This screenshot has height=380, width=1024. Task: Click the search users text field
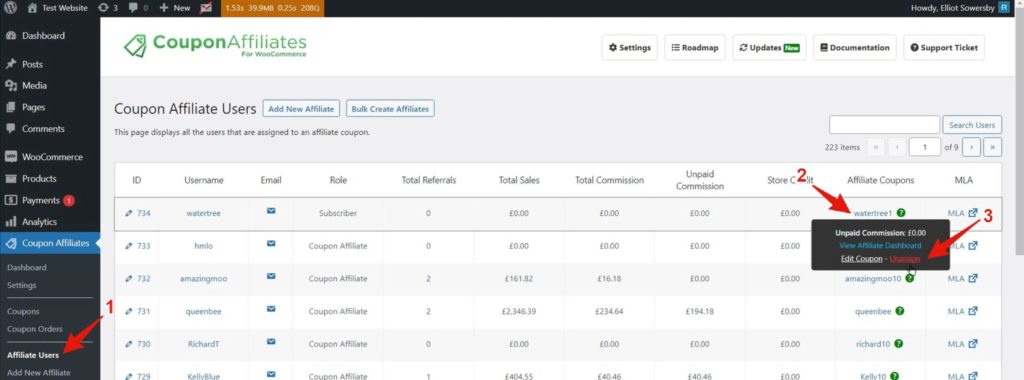tap(884, 125)
